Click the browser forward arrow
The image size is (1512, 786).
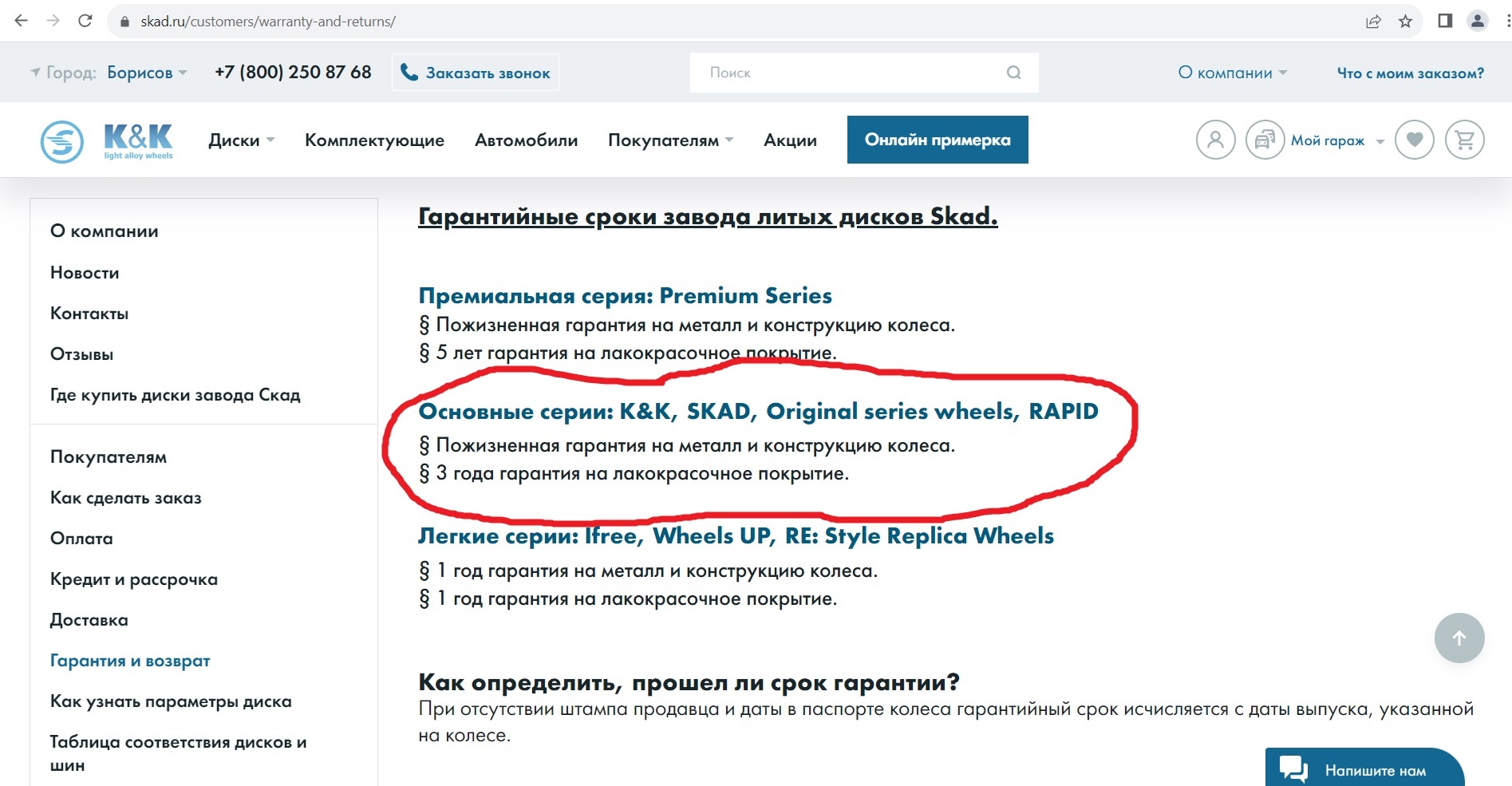[x=53, y=21]
